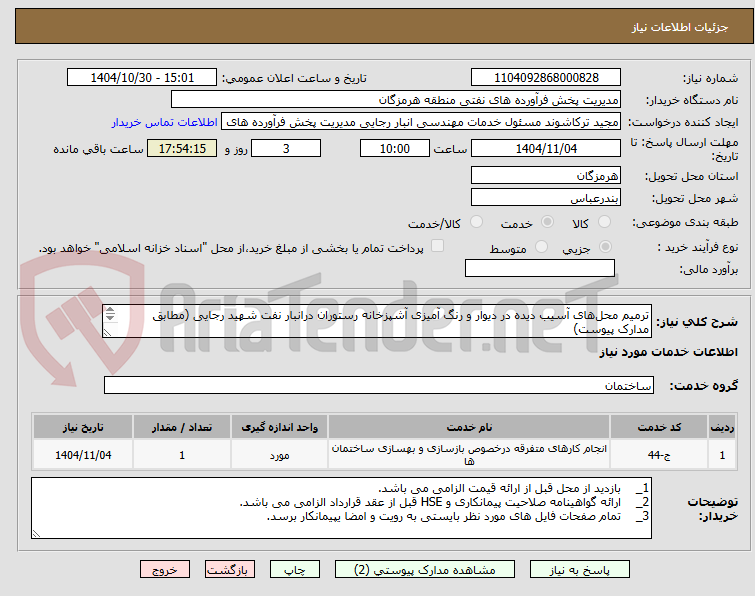Click the service code cell ج-44
755x596 pixels.
point(659,455)
